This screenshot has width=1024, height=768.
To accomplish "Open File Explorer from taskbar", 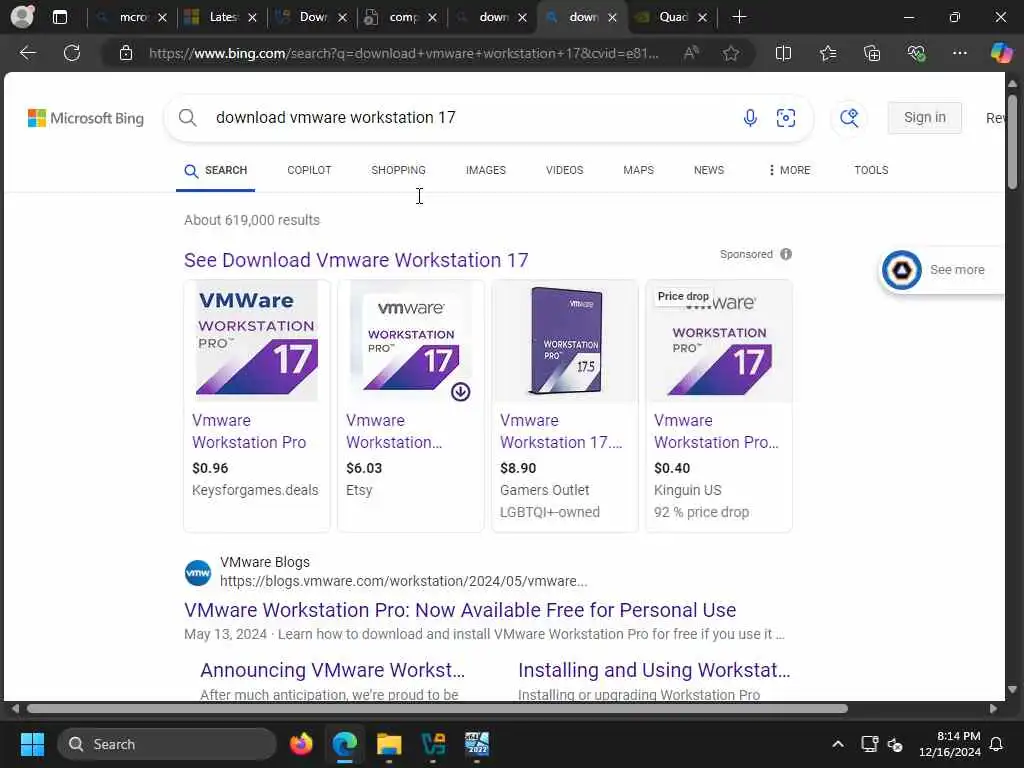I will [389, 744].
